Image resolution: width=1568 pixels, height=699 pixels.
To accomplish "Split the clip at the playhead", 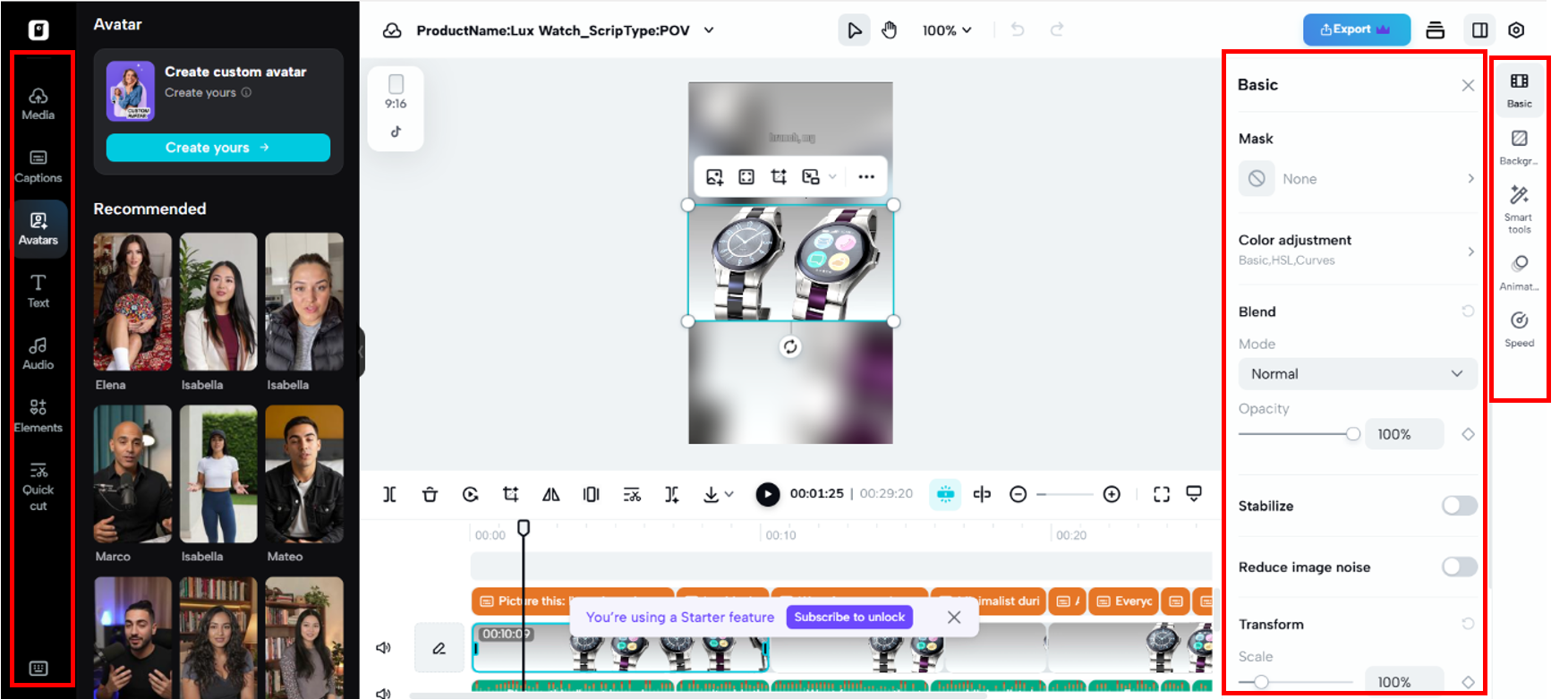I will pyautogui.click(x=389, y=494).
